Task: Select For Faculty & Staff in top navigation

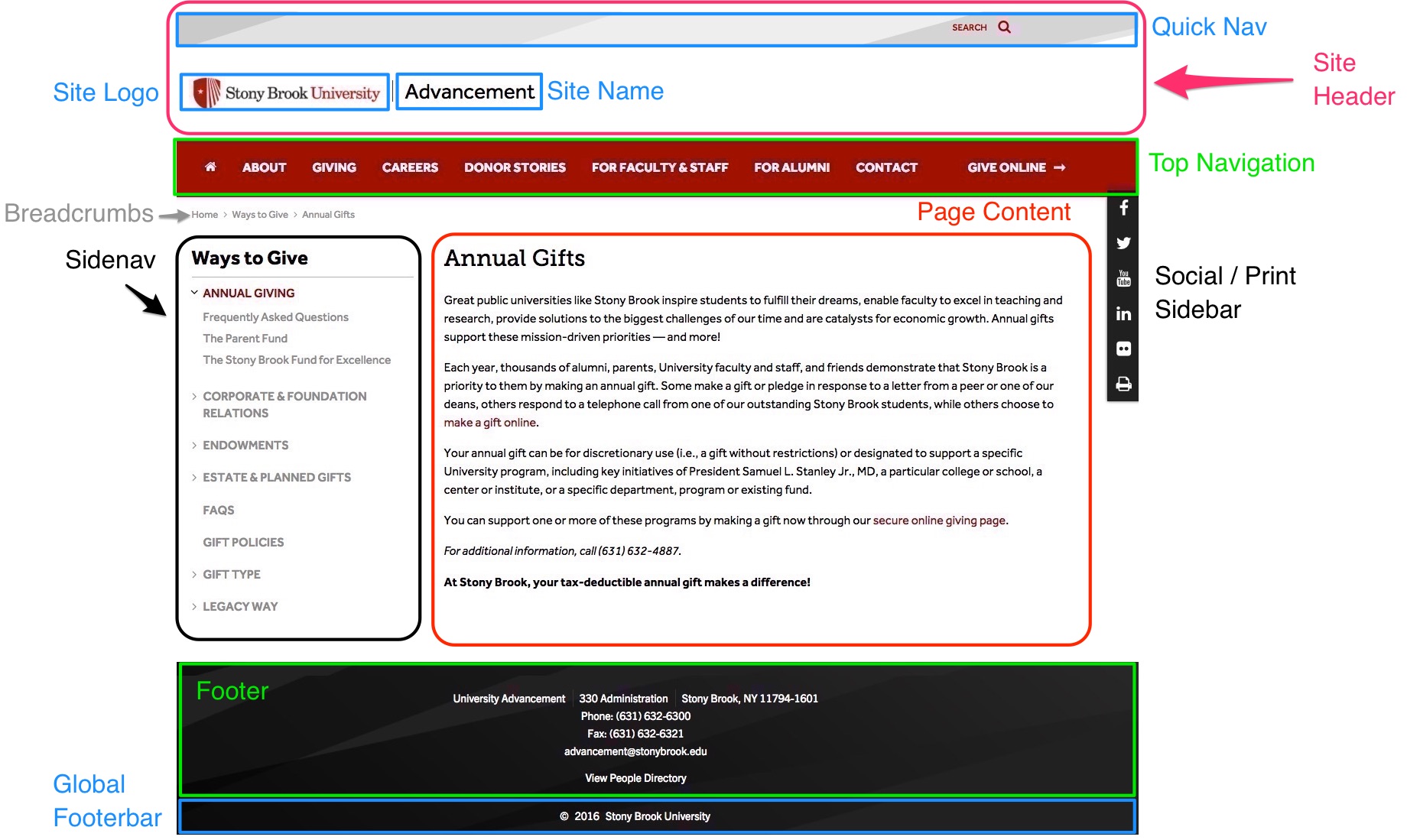Action: tap(659, 167)
